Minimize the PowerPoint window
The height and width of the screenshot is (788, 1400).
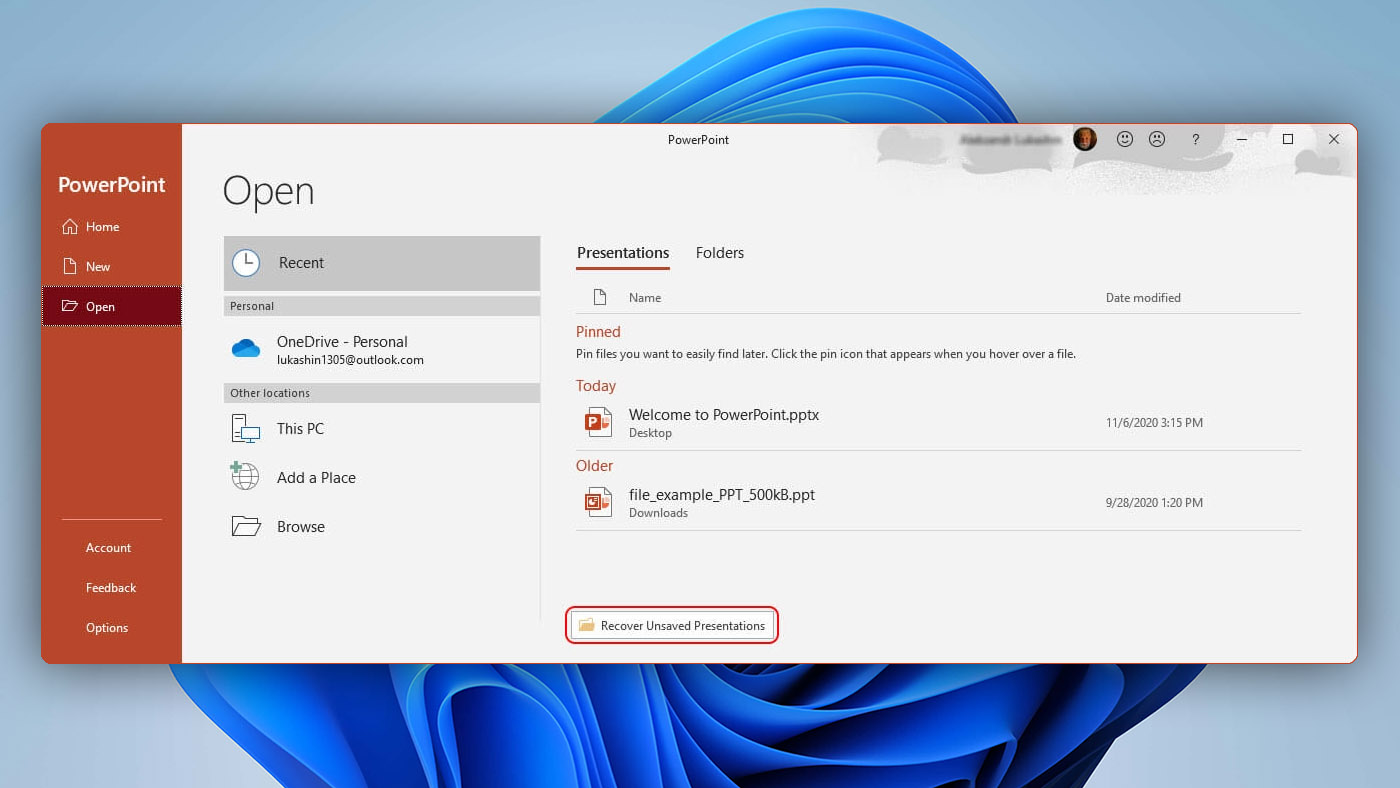point(1243,140)
